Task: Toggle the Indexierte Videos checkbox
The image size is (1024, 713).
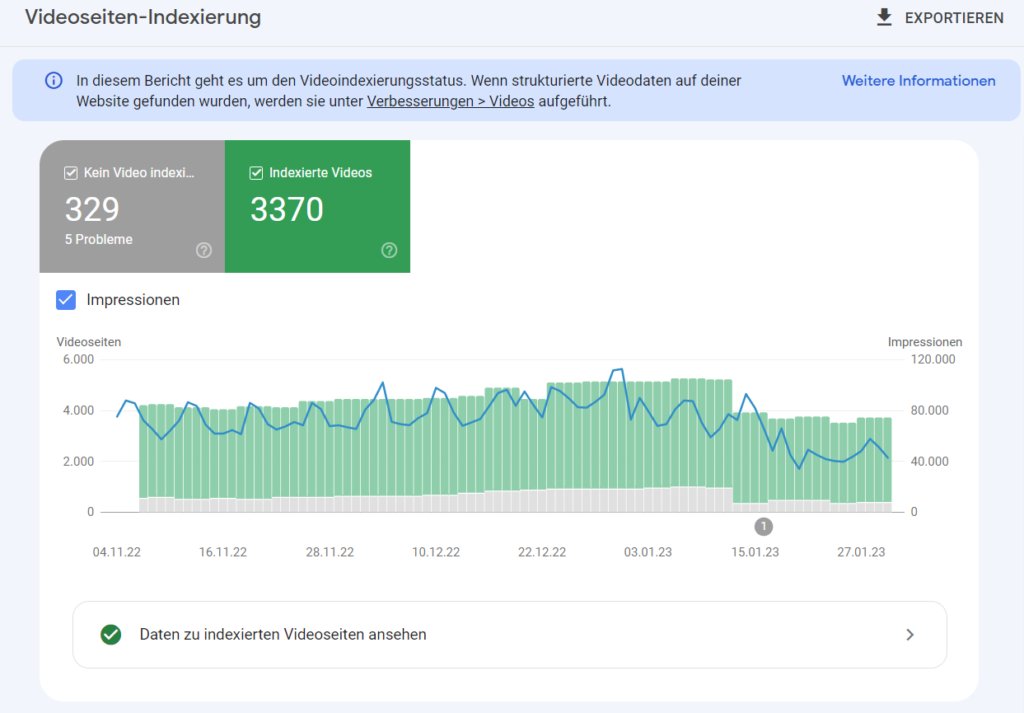Action: pos(256,173)
